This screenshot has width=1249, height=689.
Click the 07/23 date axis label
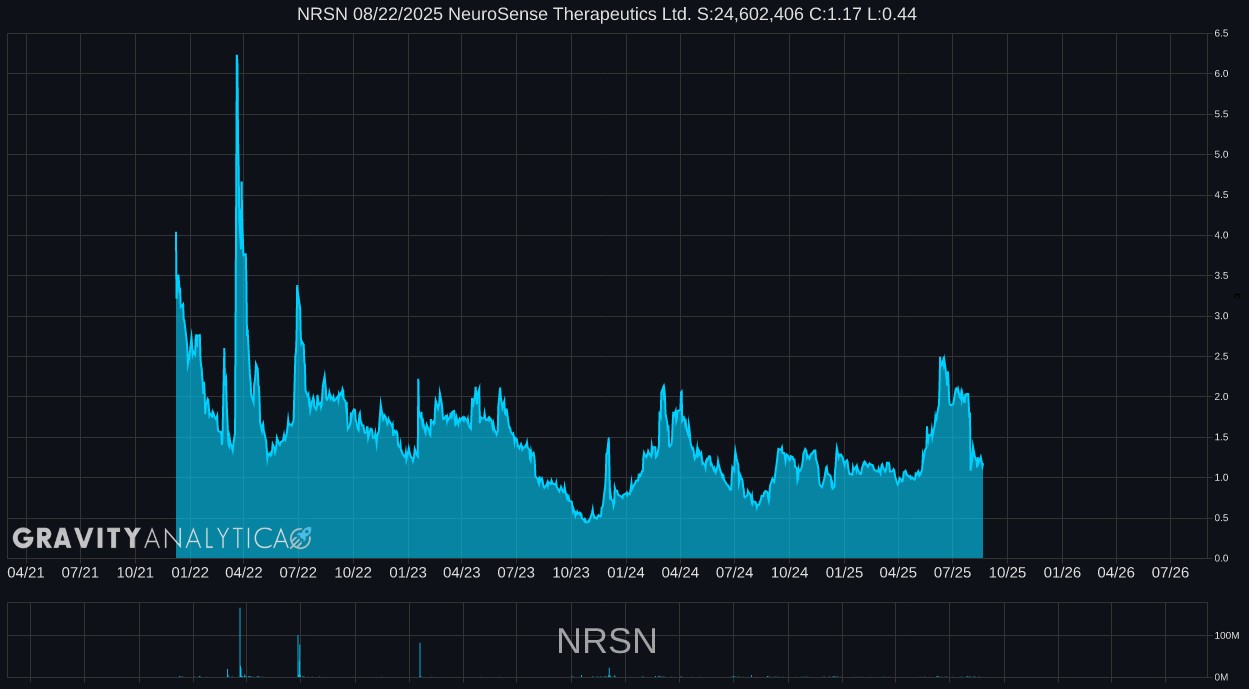(x=516, y=572)
